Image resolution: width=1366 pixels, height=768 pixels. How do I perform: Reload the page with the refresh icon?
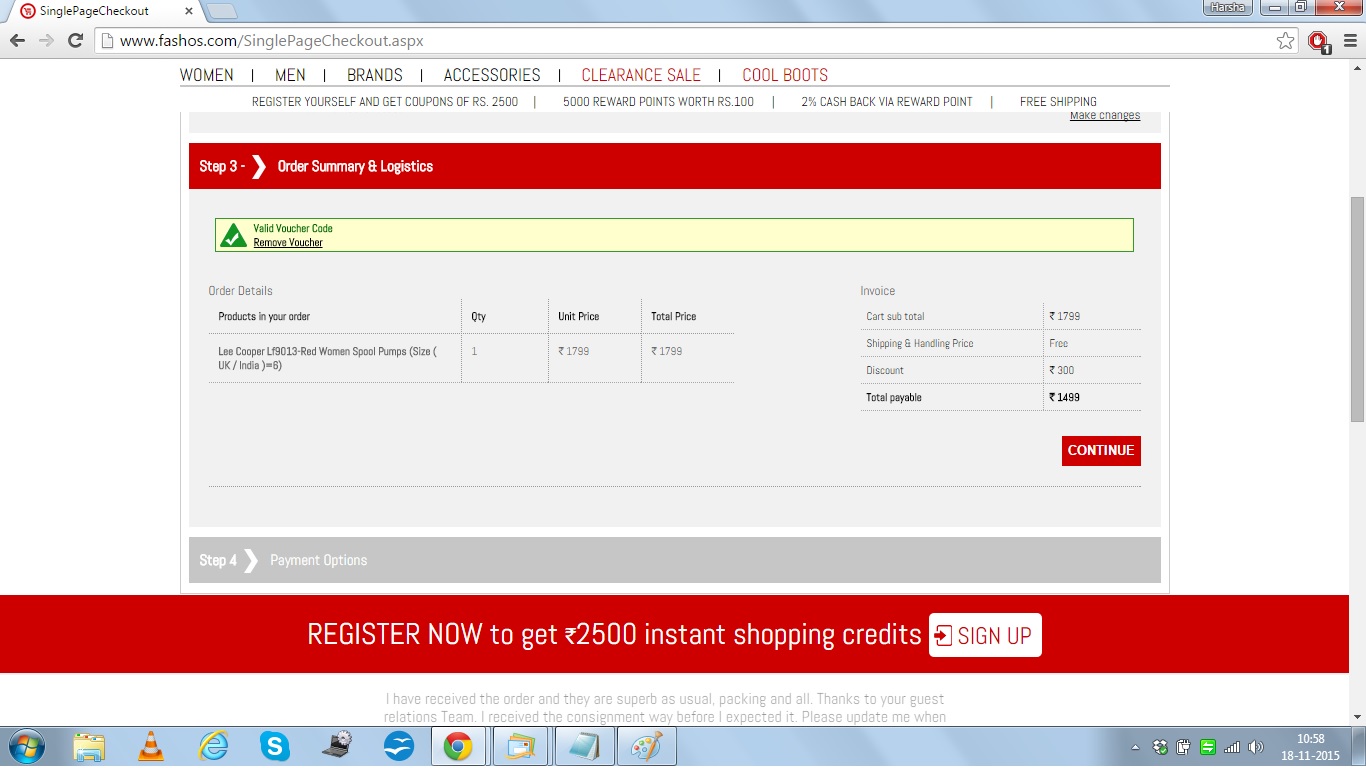point(75,41)
